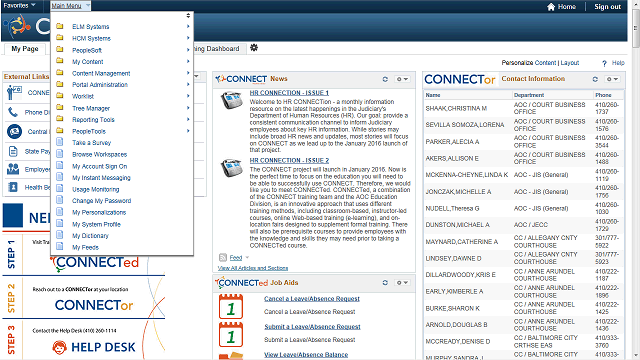This screenshot has height=360, width=640.
Task: Click the Reporting Tools folder icon
Action: pos(60,119)
